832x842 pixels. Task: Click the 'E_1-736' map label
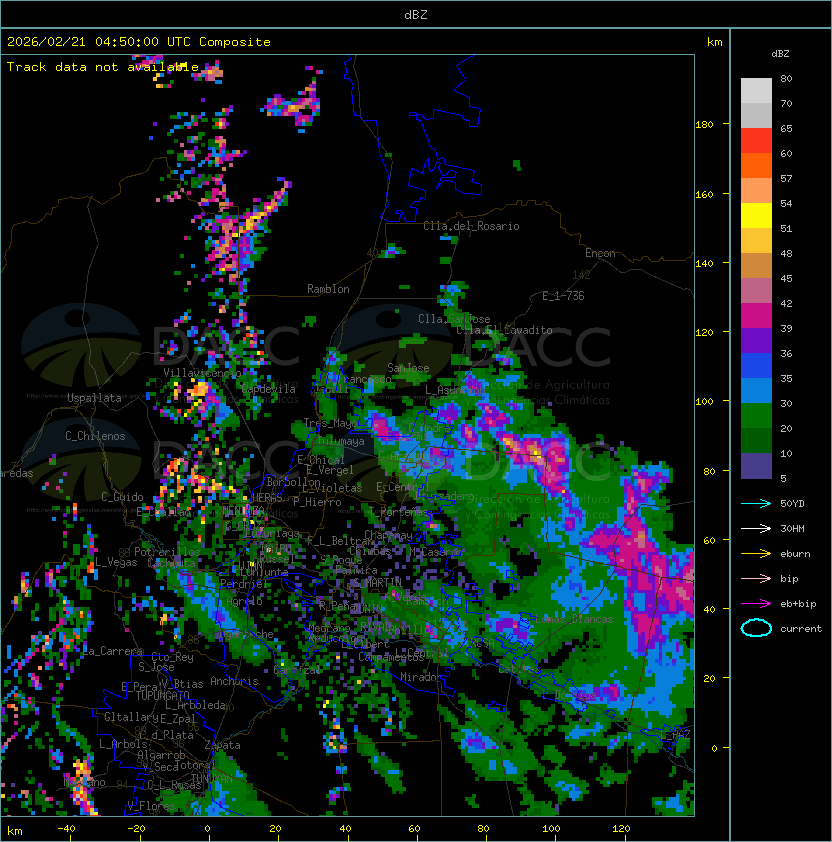(563, 296)
